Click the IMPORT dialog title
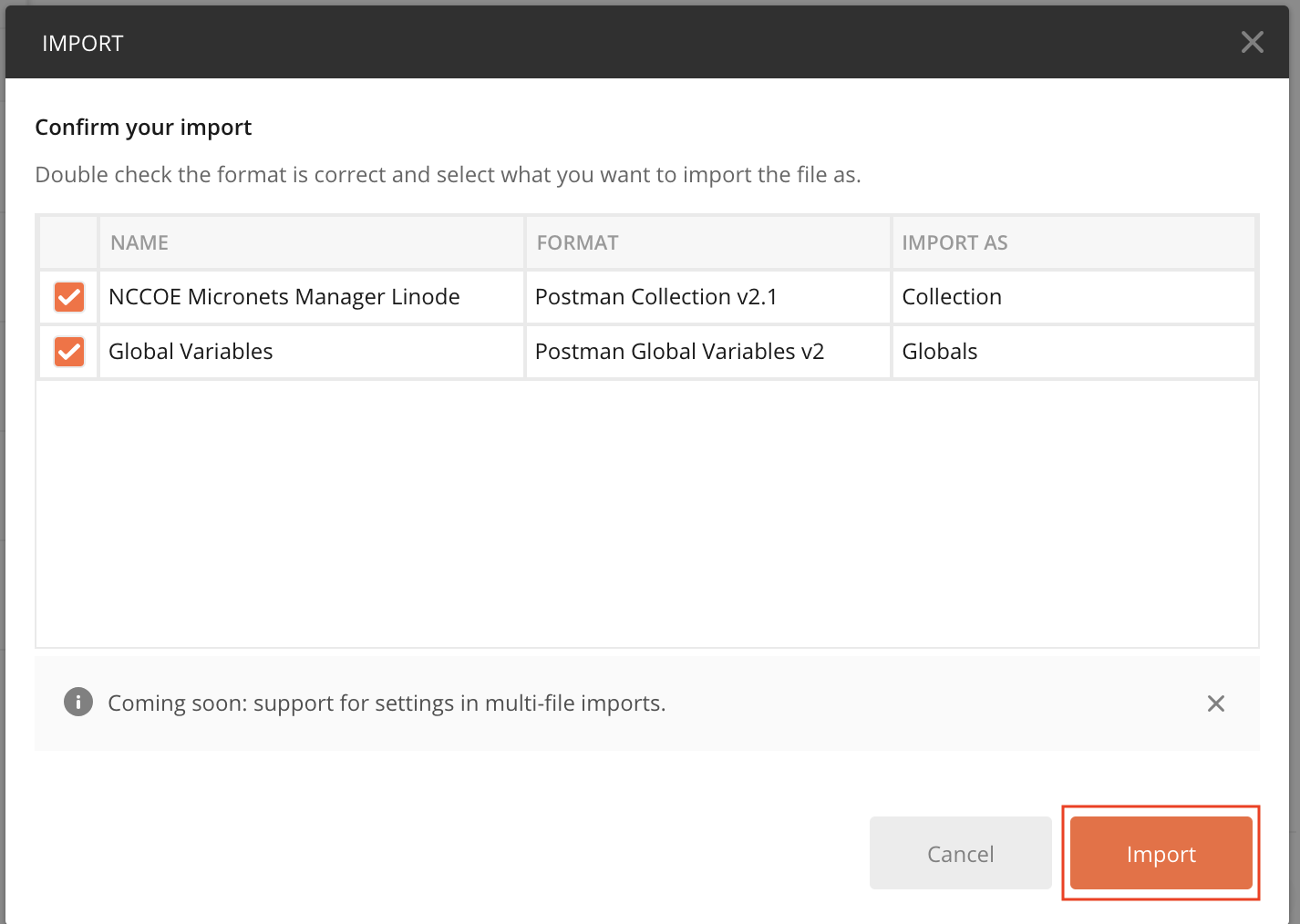Screen dimensions: 1300x924 click(x=82, y=43)
